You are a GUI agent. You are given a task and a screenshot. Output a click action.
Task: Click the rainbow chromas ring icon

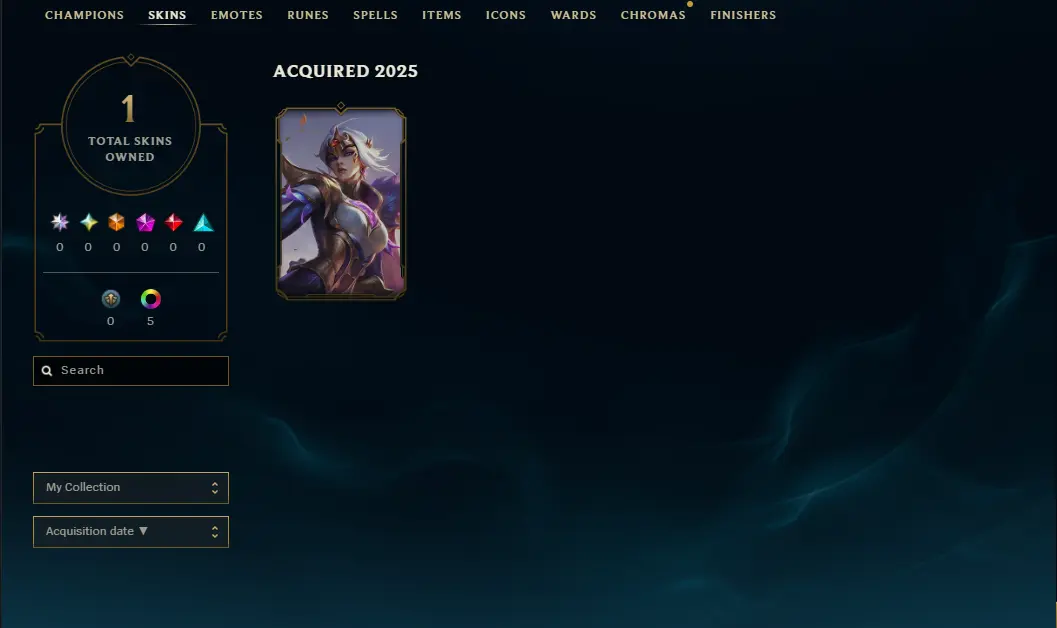(150, 299)
